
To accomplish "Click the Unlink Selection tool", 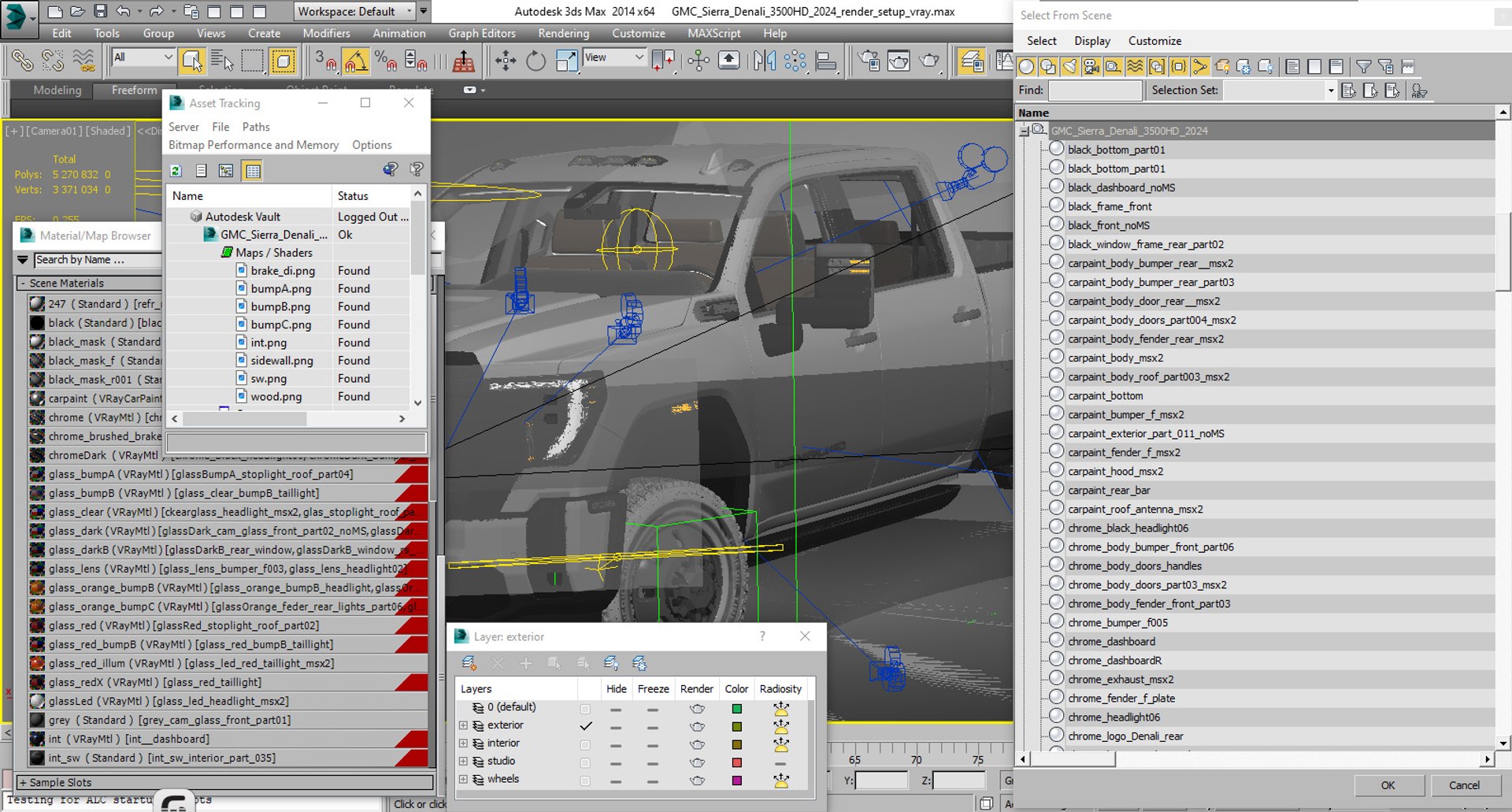I will click(53, 61).
